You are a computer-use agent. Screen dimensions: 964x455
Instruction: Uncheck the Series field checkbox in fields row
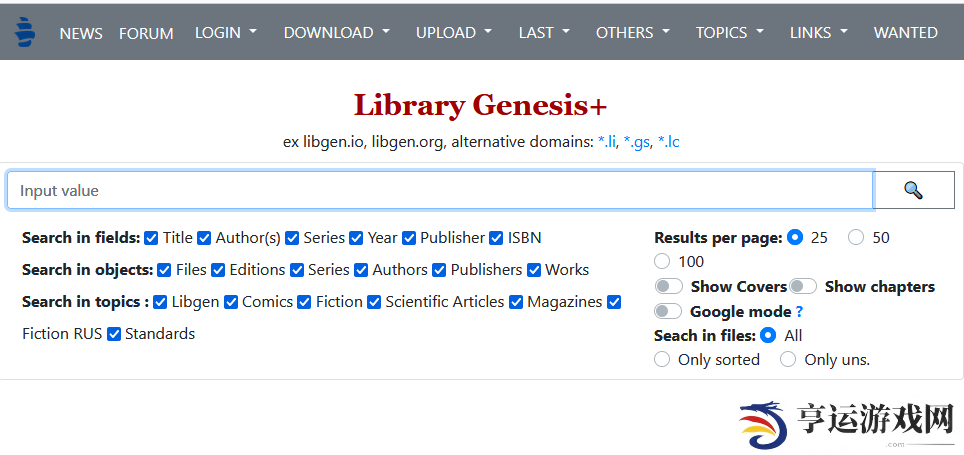(292, 238)
